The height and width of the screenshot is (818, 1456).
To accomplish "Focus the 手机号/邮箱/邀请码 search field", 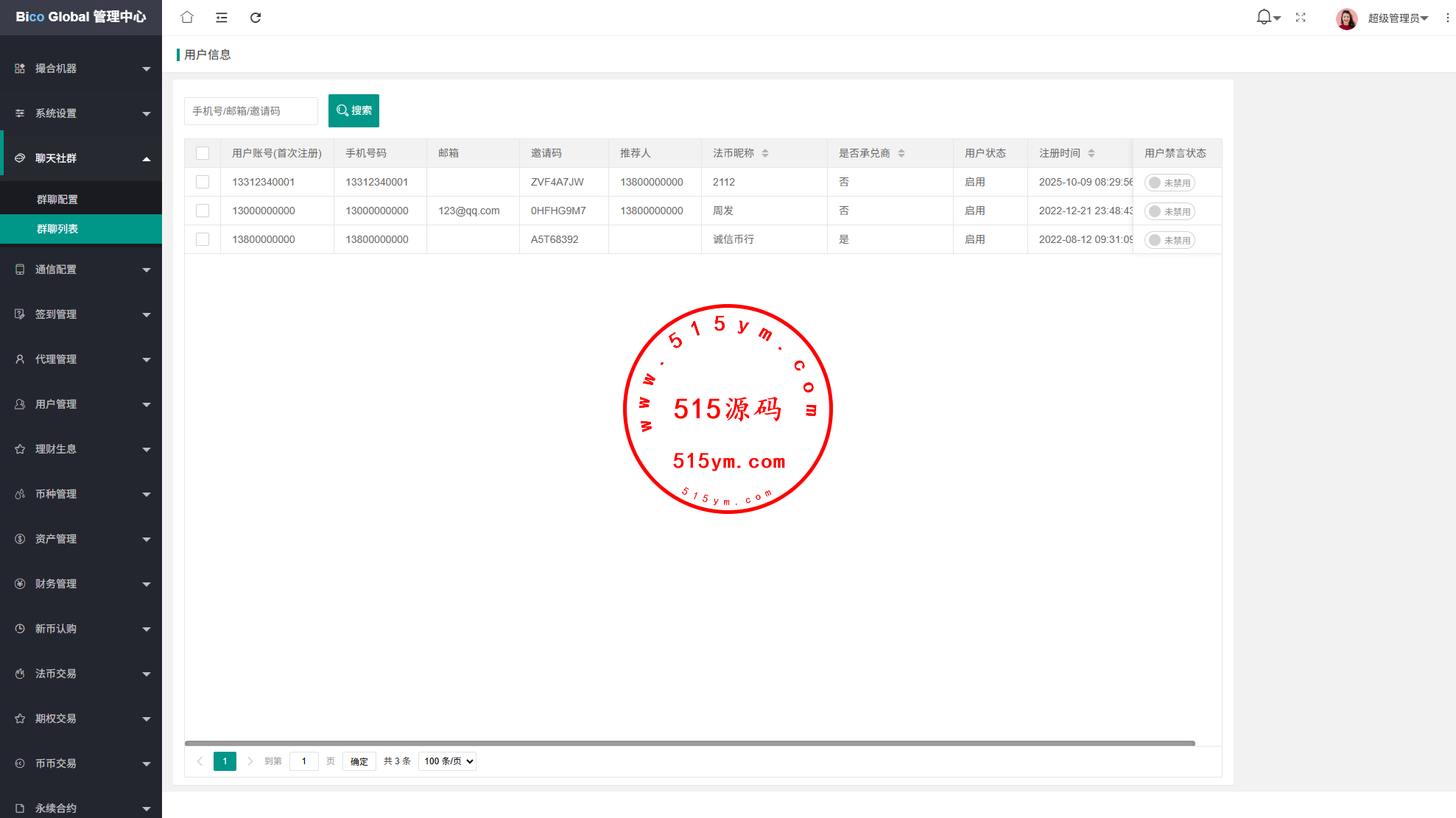I will [250, 111].
